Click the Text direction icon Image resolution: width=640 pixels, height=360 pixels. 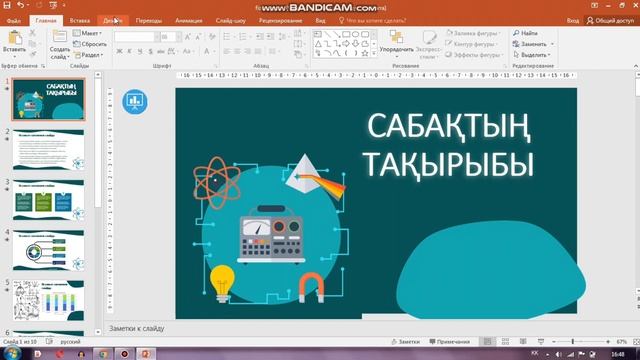pyautogui.click(x=298, y=33)
